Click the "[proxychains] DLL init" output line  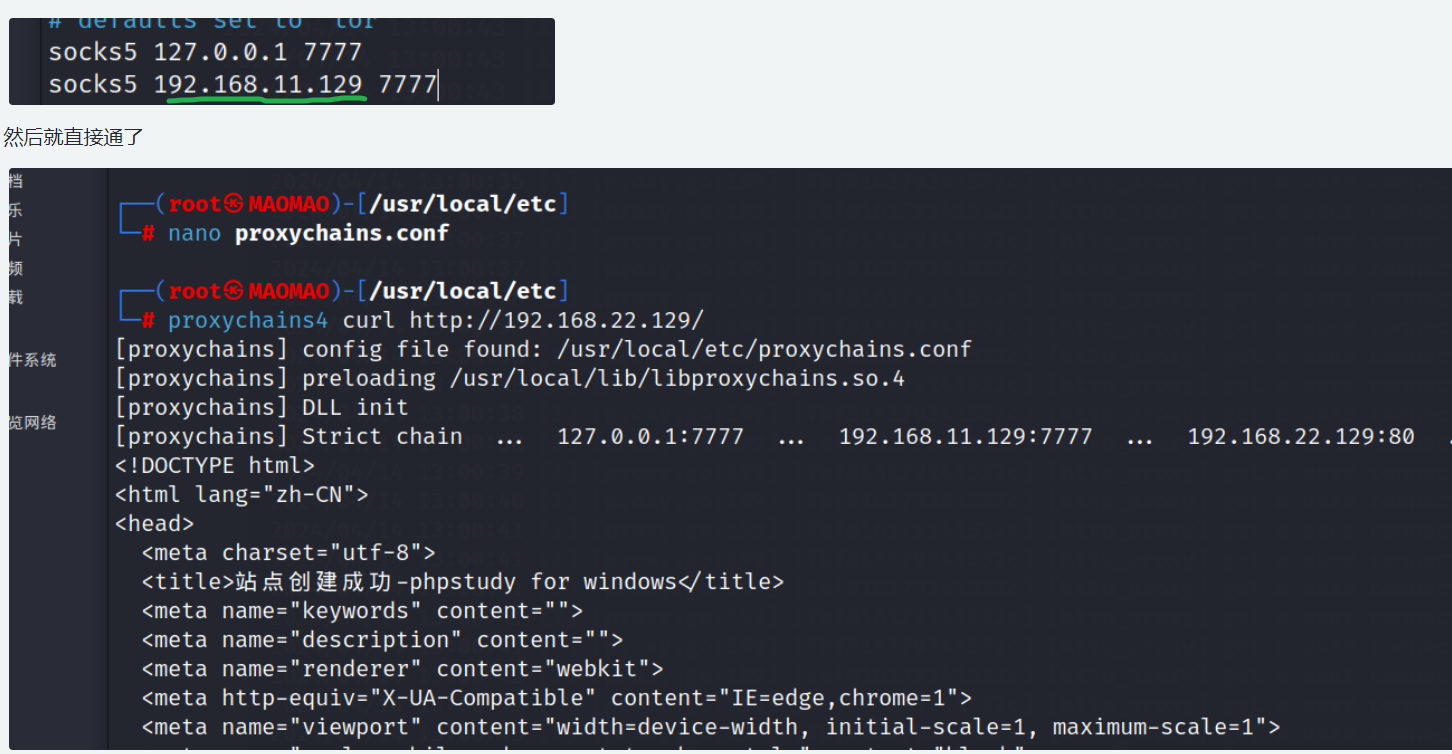tap(262, 408)
